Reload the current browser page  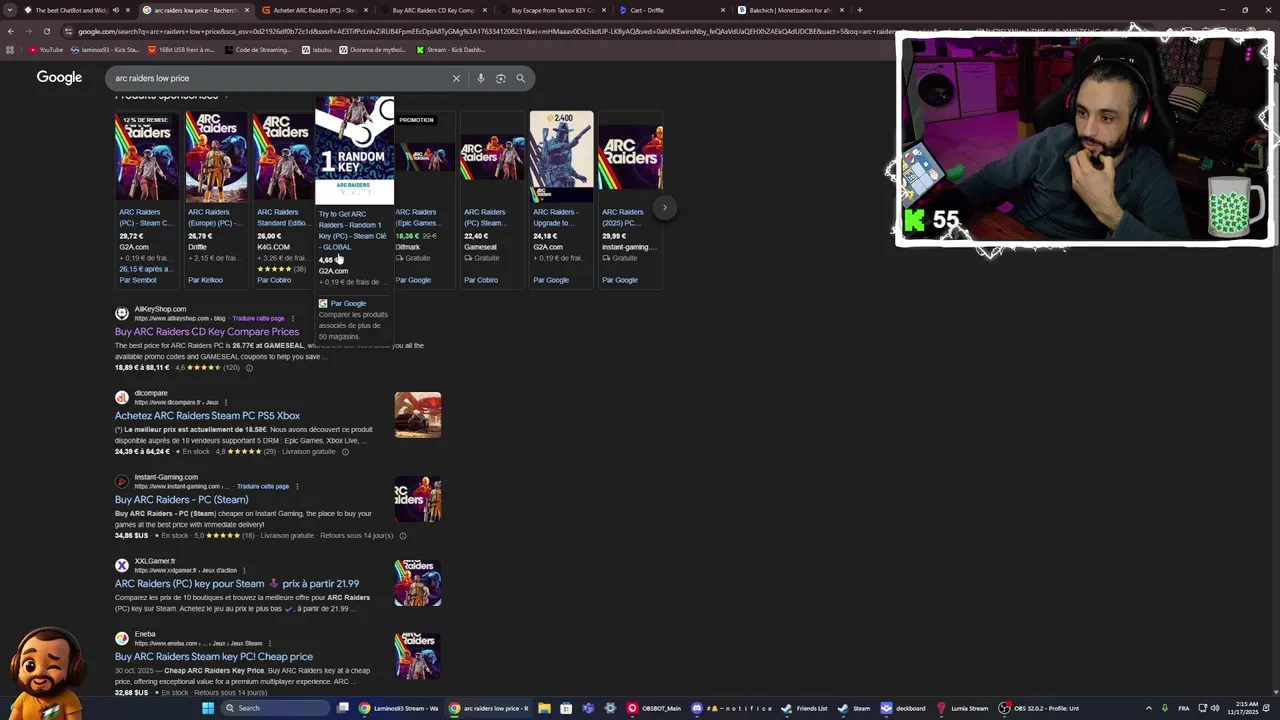47,31
